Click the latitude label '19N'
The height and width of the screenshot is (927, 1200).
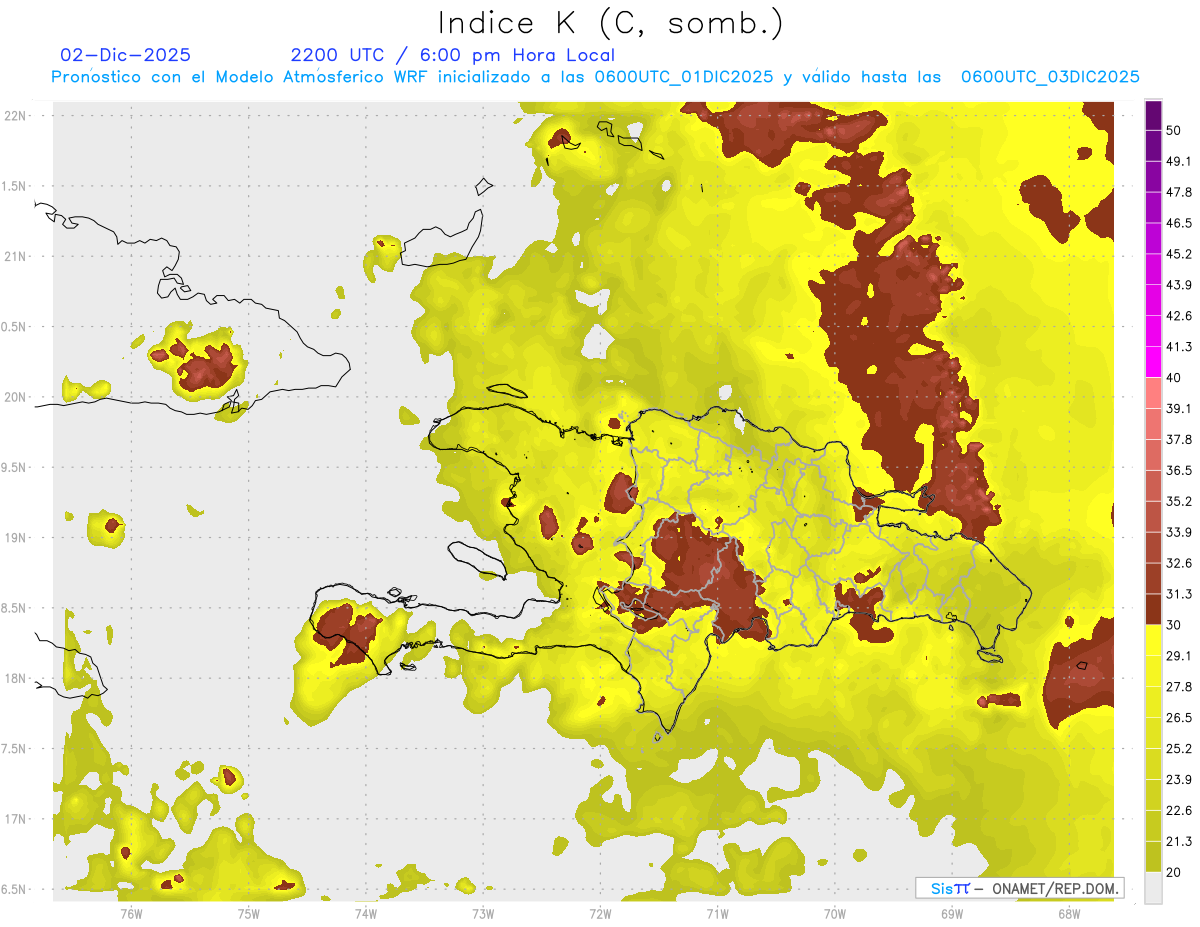(x=15, y=537)
